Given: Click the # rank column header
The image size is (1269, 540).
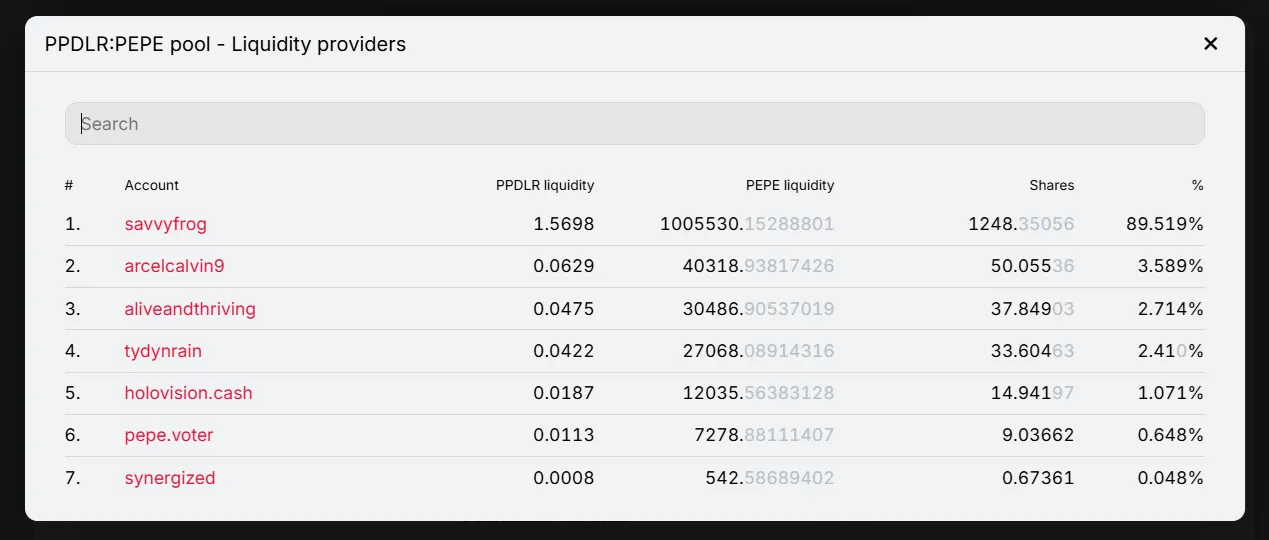Looking at the screenshot, I should coord(69,185).
